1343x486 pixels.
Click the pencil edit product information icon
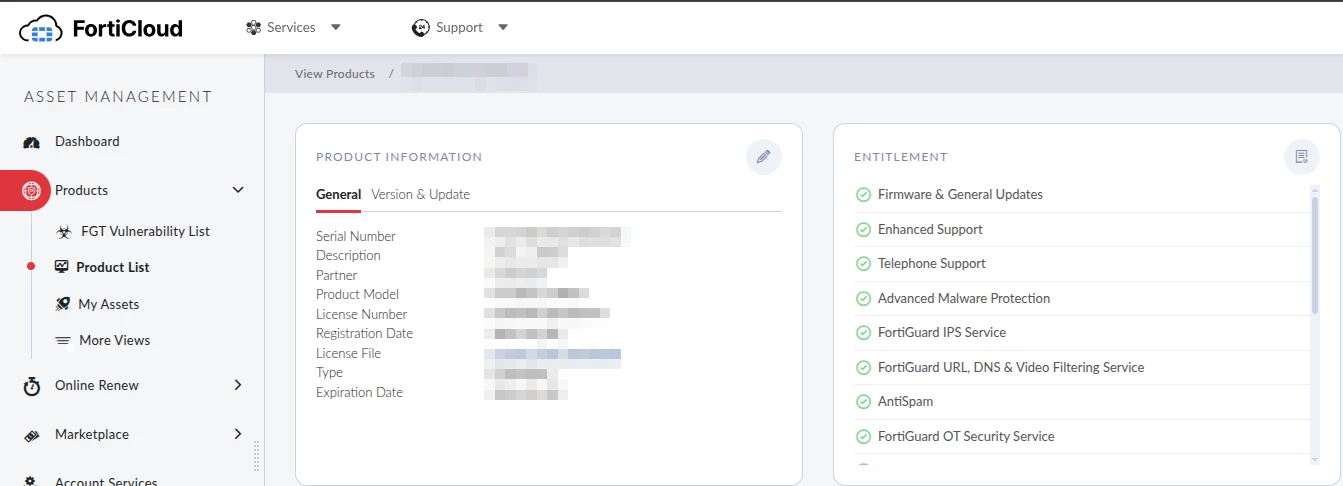pos(764,157)
